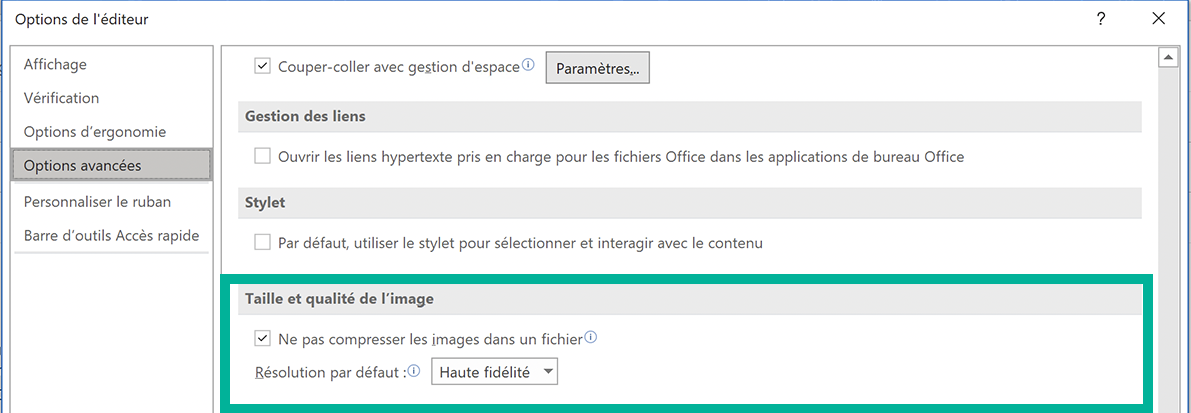The image size is (1191, 413).
Task: Enable opening hyperlinks in Office desktop apps
Action: point(263,156)
